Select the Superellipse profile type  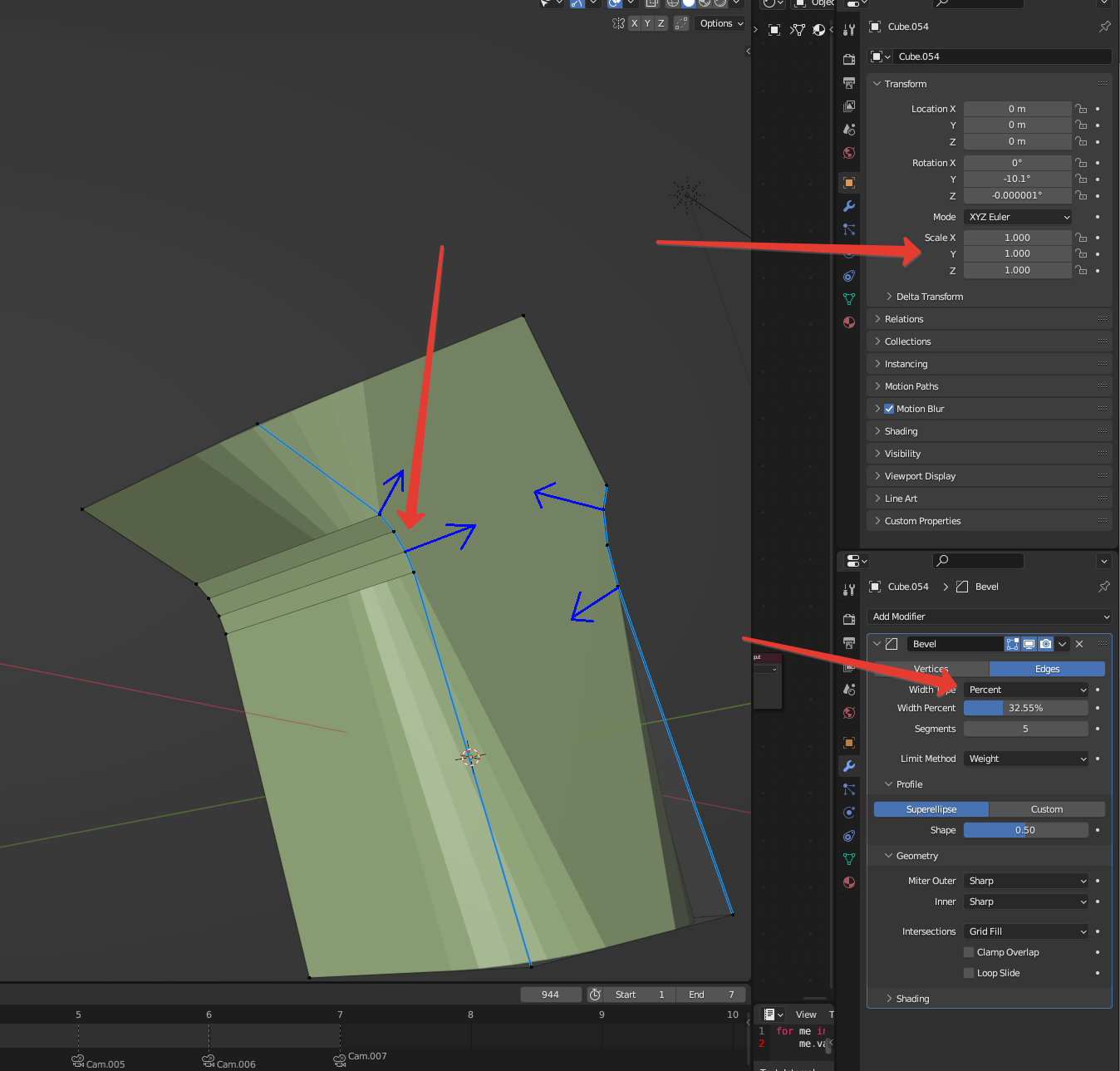pos(931,809)
